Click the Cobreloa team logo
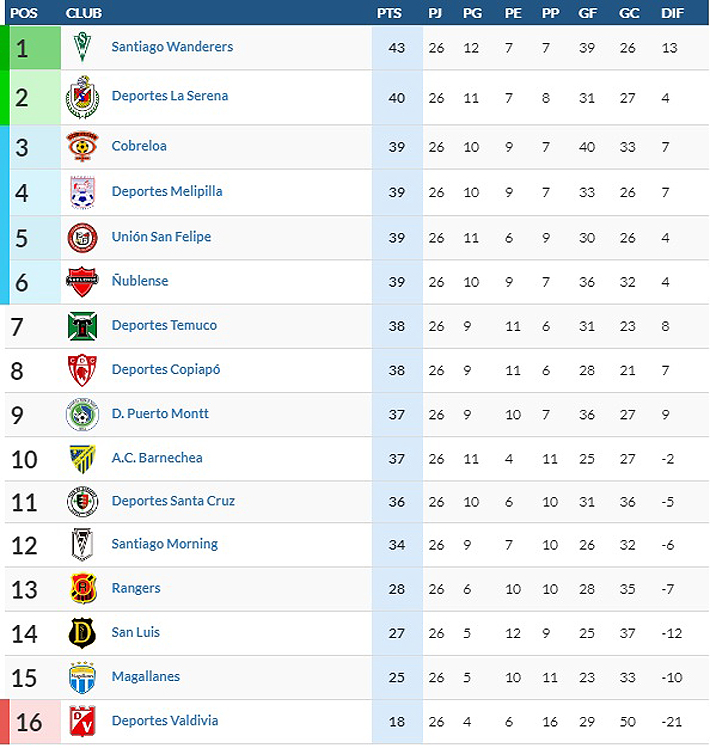Screen dimensions: 710x748 pyautogui.click(x=82, y=147)
